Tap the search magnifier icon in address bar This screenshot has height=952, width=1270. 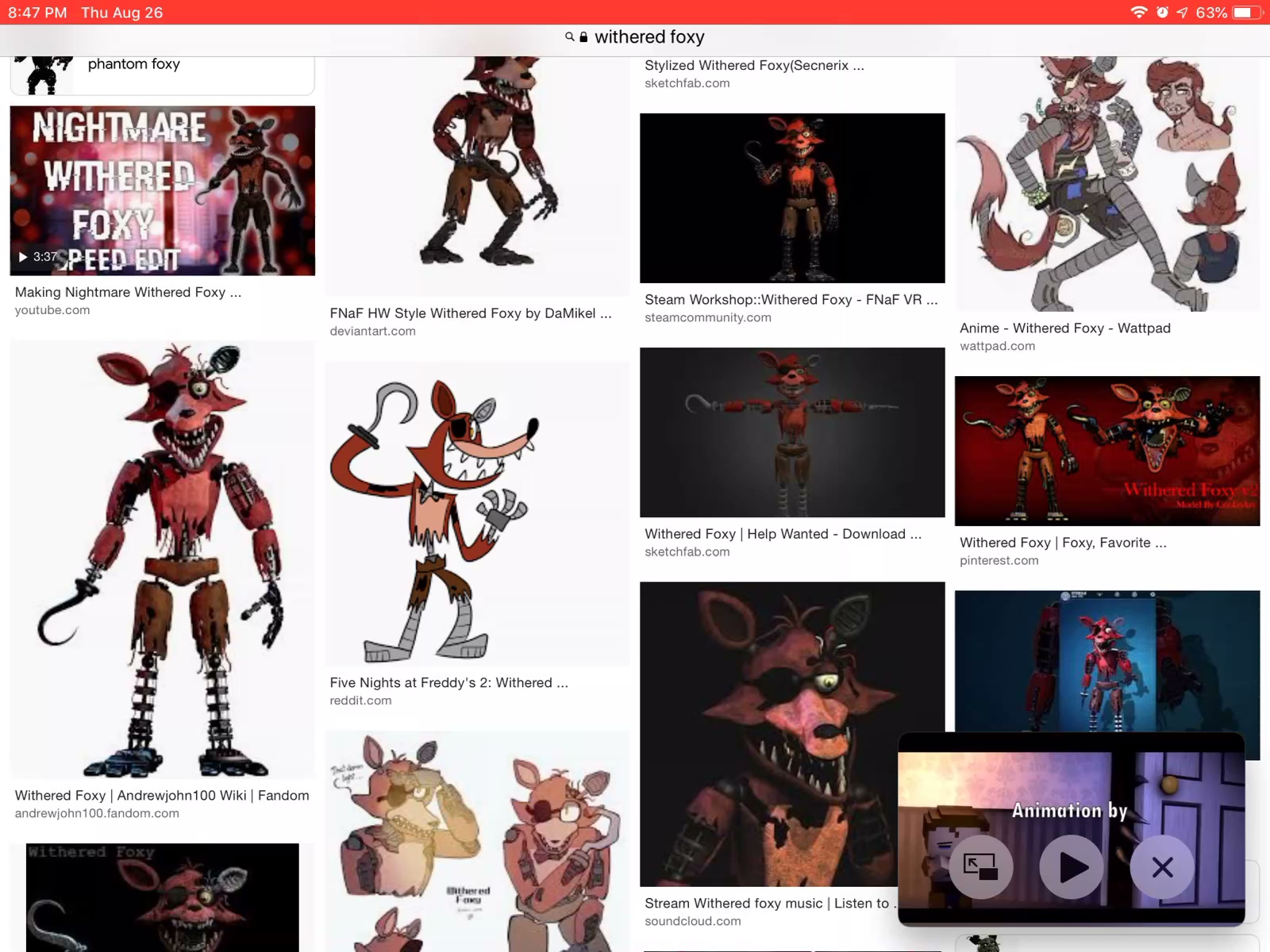coord(569,37)
